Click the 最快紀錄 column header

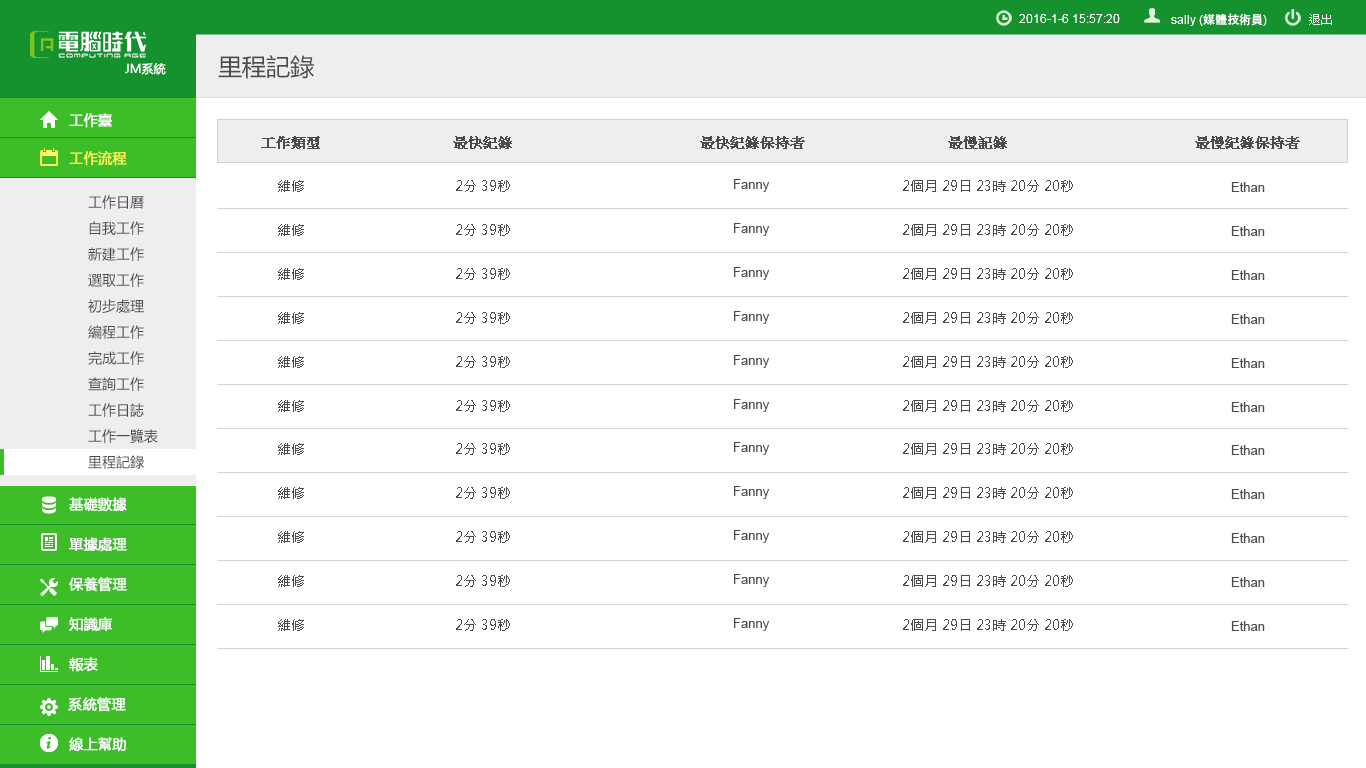[x=483, y=142]
